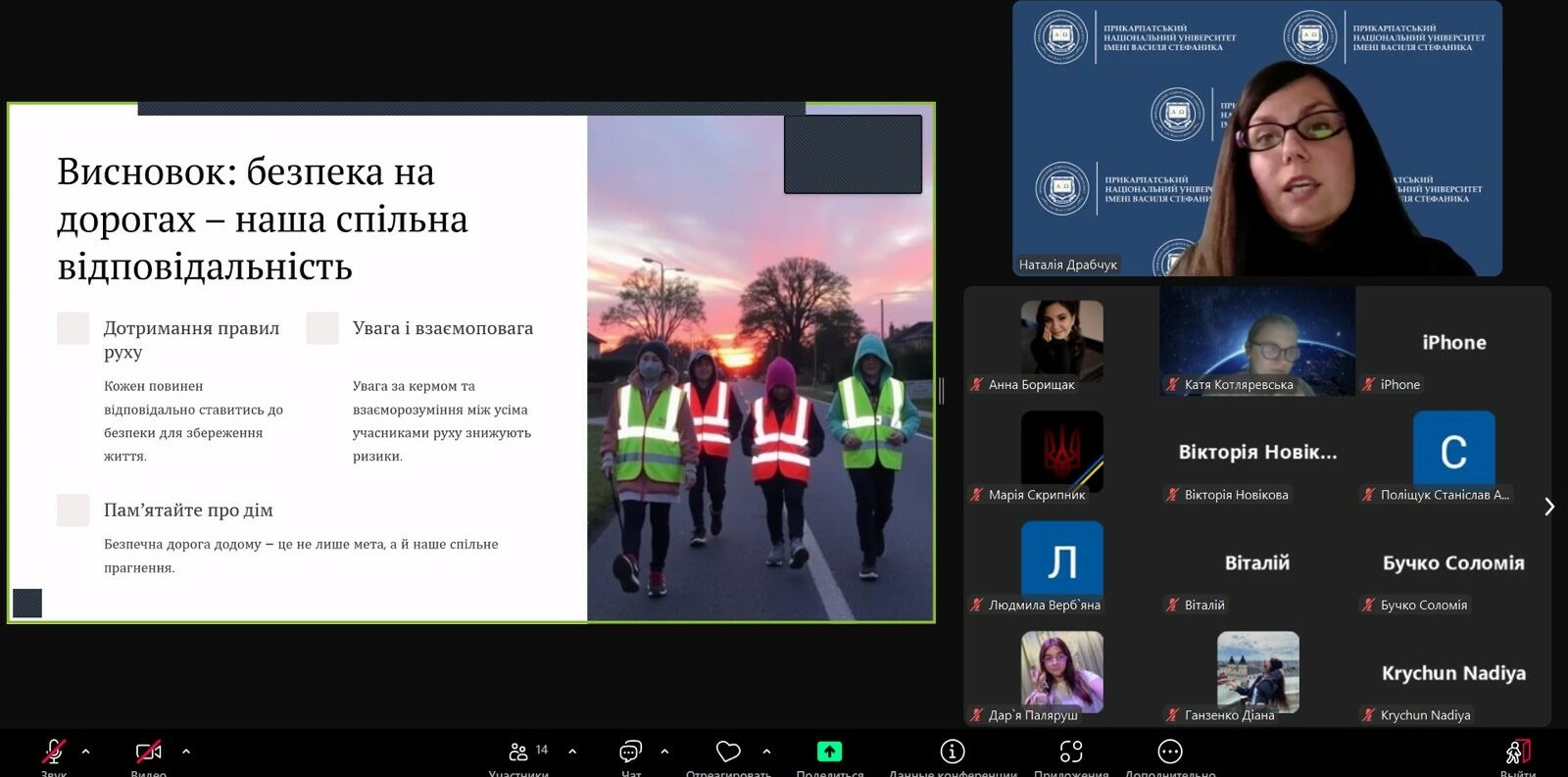Image resolution: width=1568 pixels, height=777 pixels.
Task: Open the Participants panel icon
Action: [x=518, y=752]
